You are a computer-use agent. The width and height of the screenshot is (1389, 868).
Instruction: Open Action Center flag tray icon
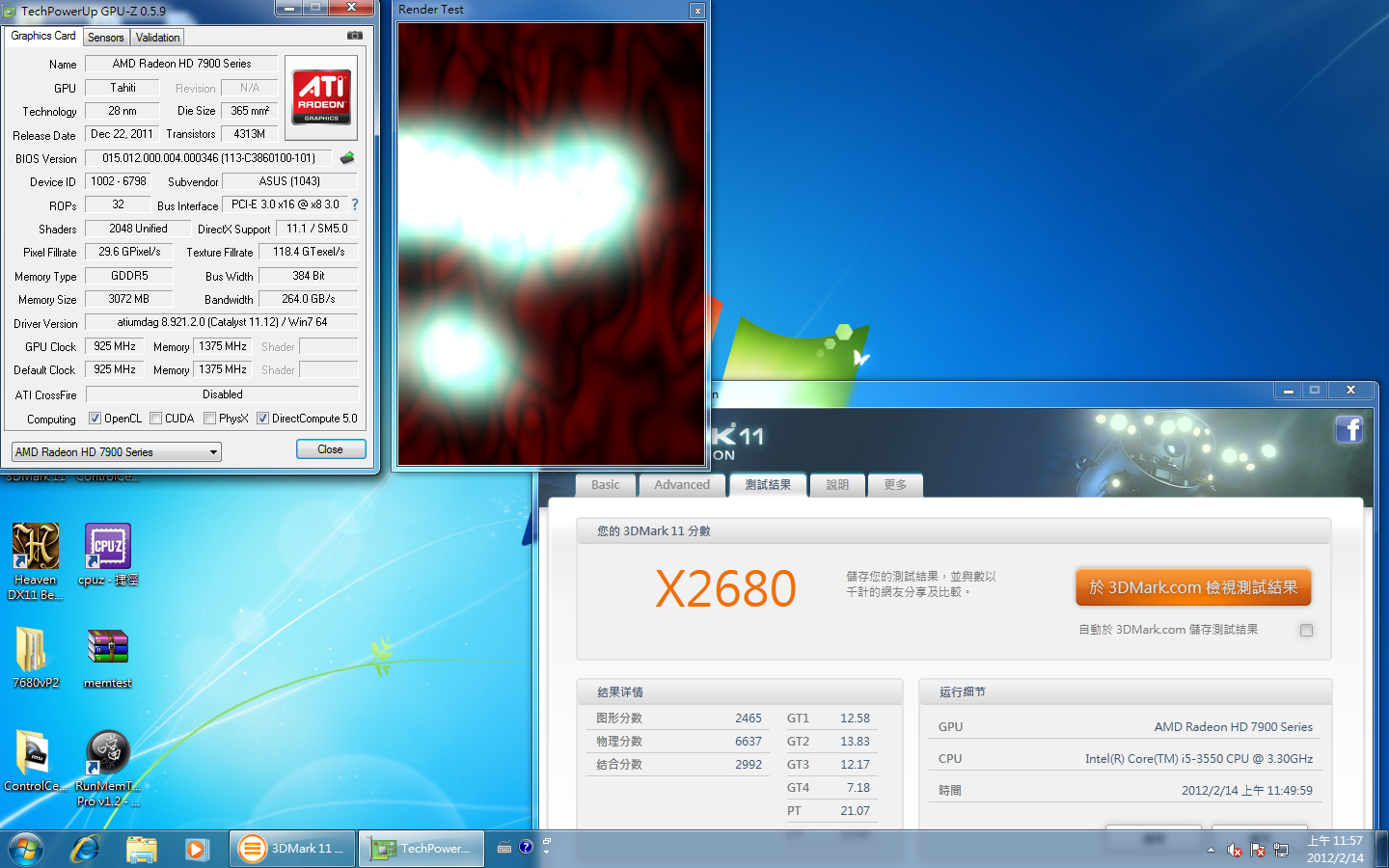click(1258, 850)
